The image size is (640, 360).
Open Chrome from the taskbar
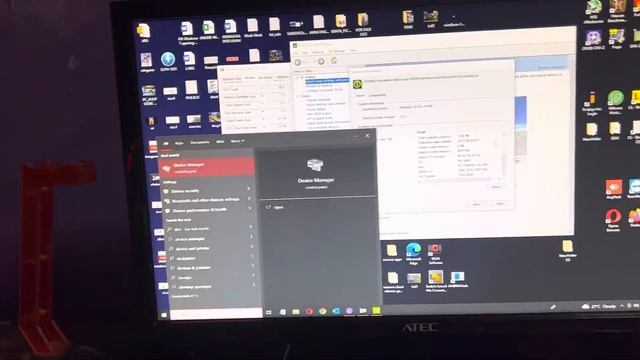pos(322,311)
